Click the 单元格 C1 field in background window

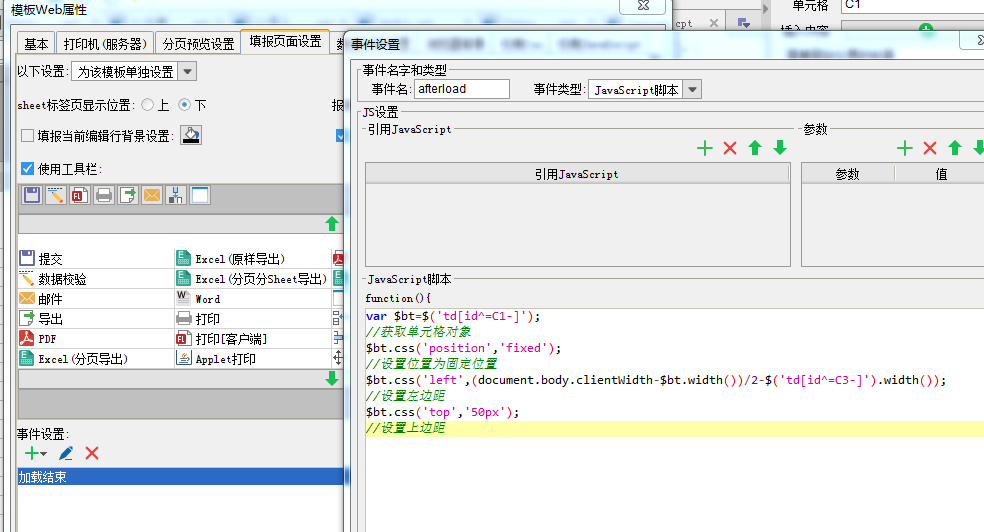(x=912, y=6)
